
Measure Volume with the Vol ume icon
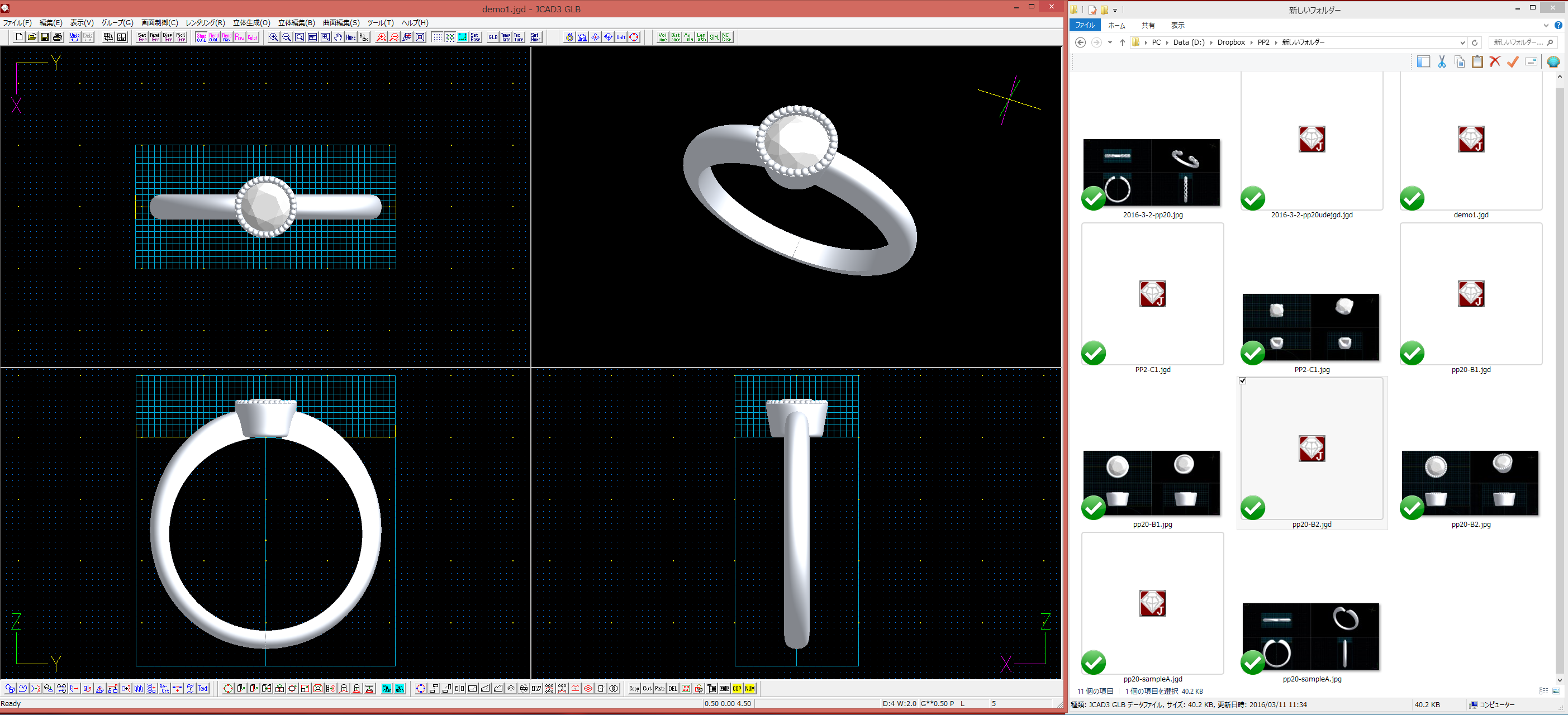tap(662, 37)
